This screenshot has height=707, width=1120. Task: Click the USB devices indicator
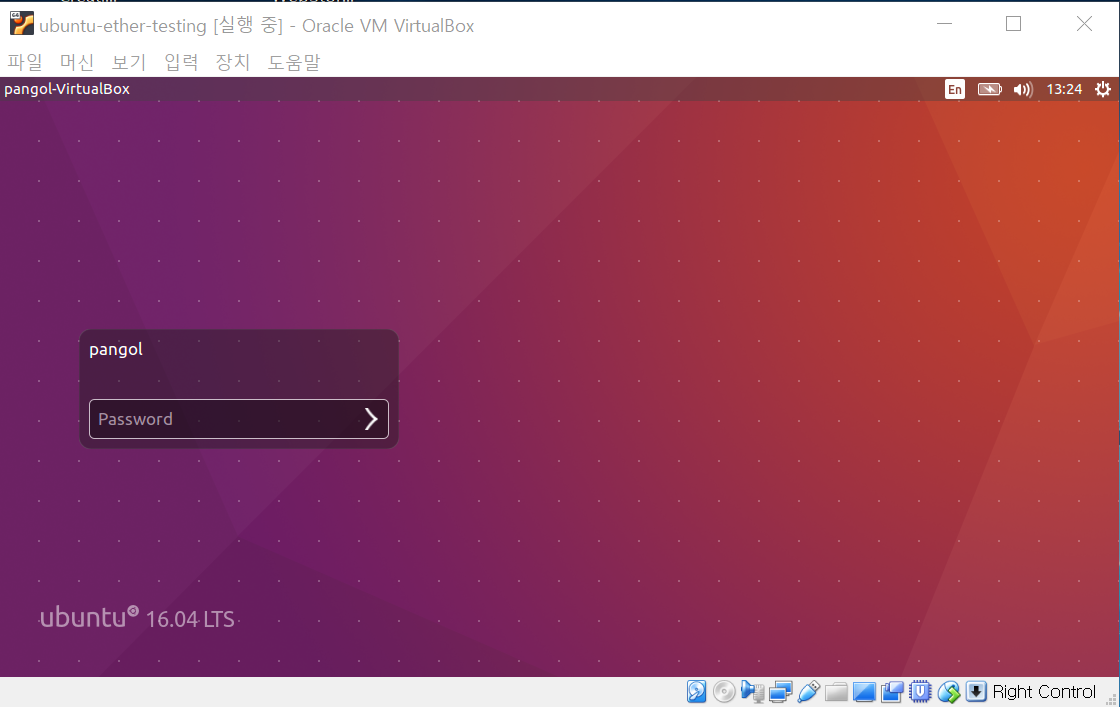(809, 691)
